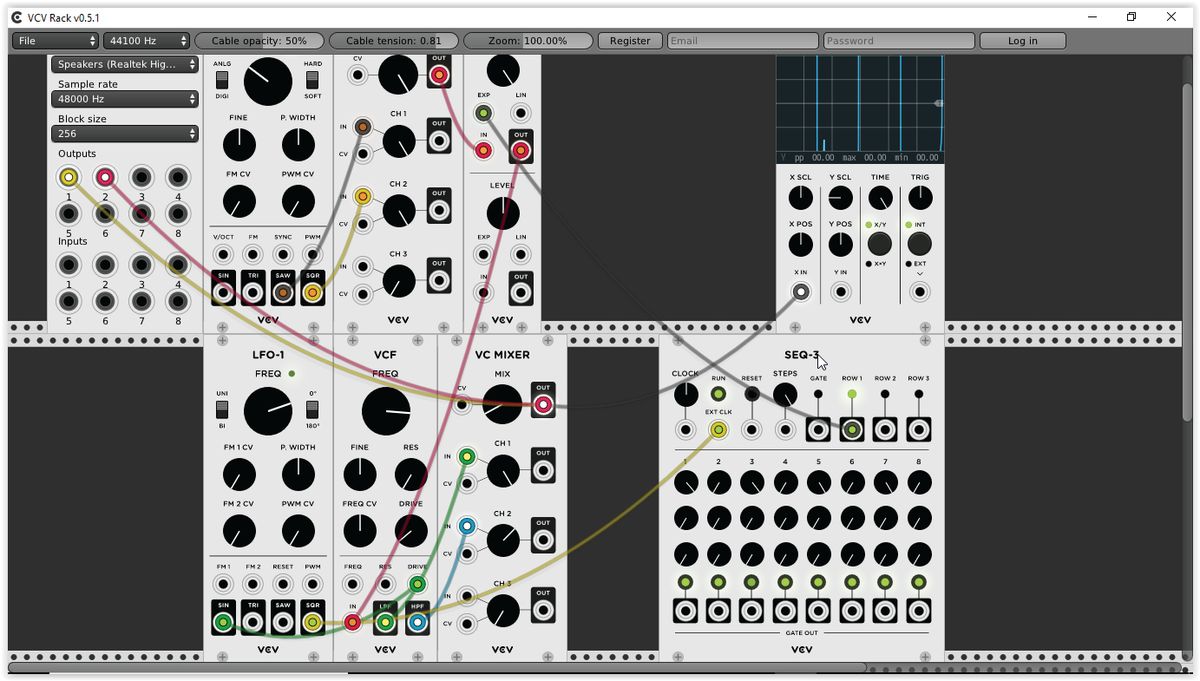Open the File menu
This screenshot has height=681, width=1200.
click(55, 40)
